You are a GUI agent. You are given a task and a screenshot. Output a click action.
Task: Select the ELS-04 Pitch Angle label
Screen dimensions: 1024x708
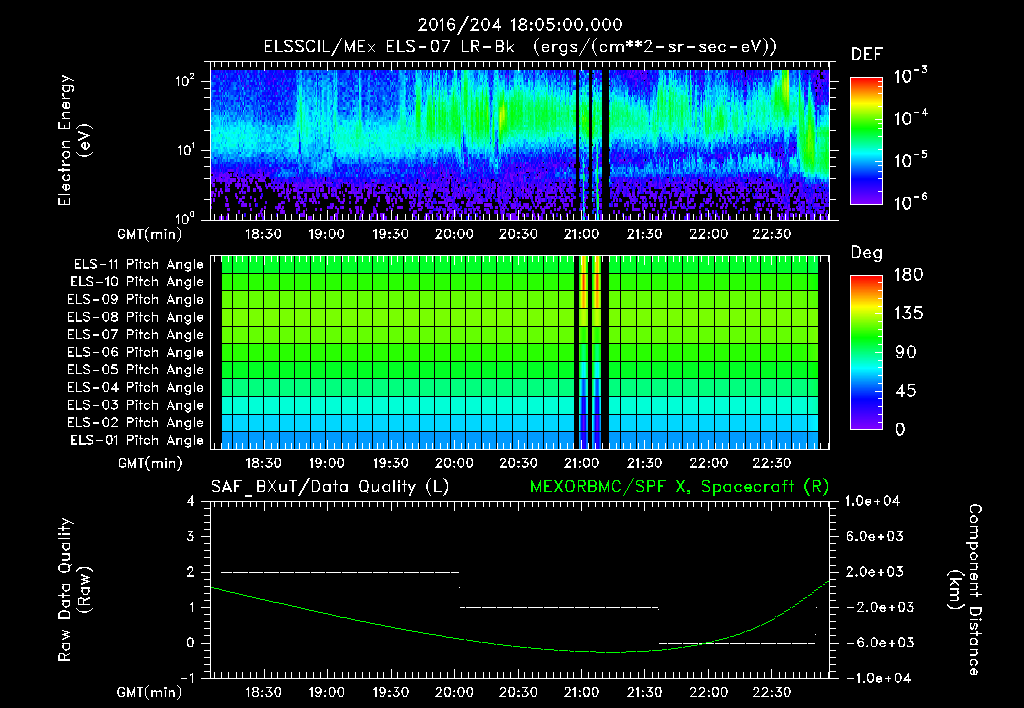click(x=136, y=388)
